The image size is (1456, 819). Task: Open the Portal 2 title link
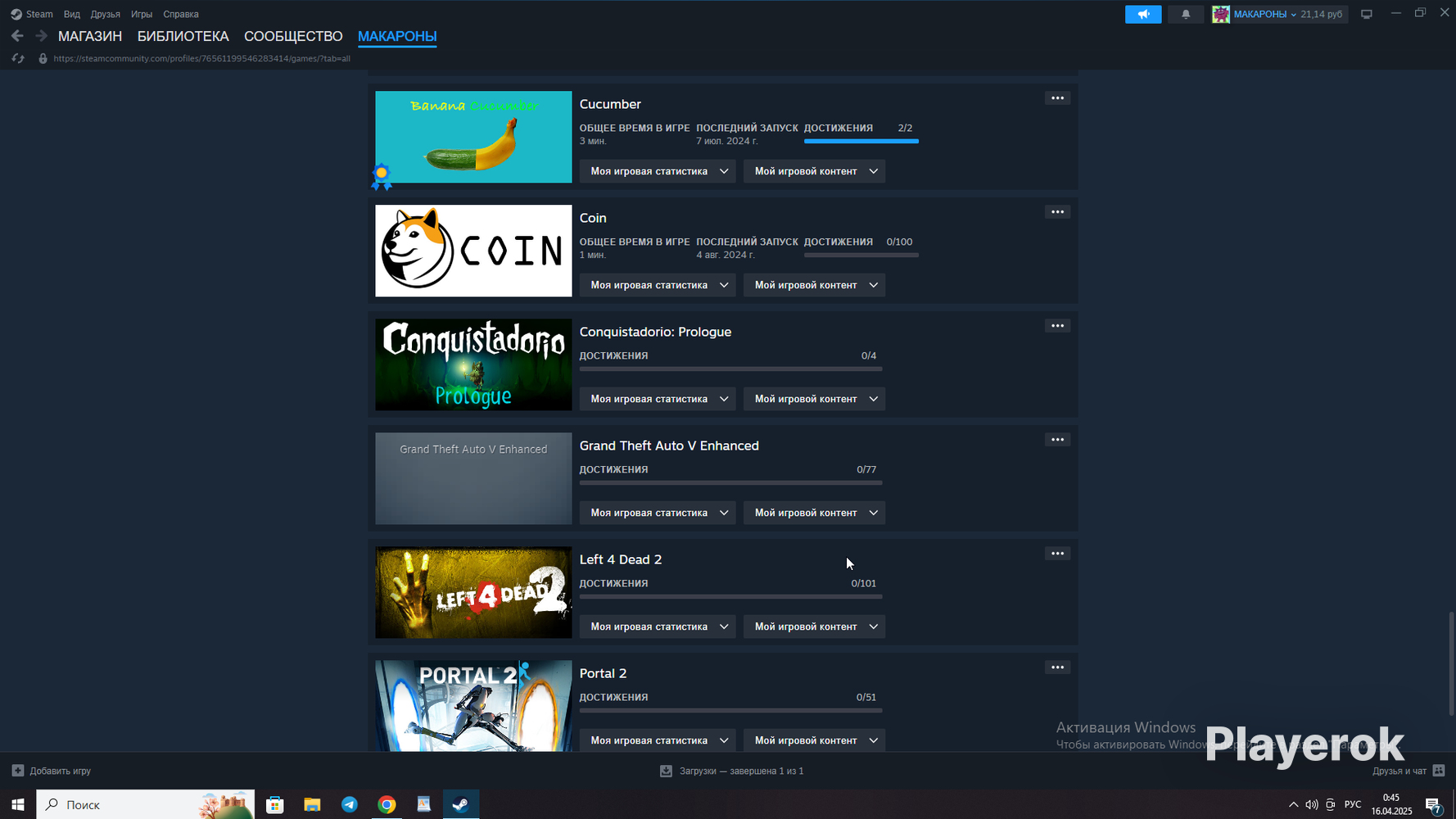click(603, 673)
